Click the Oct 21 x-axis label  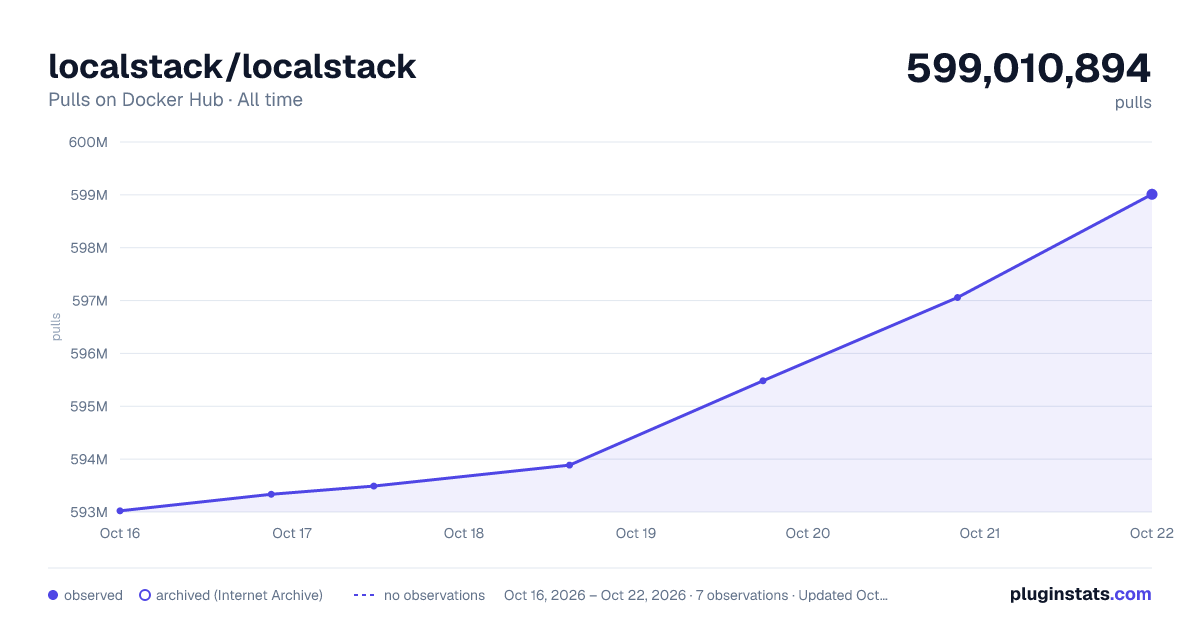tap(980, 533)
